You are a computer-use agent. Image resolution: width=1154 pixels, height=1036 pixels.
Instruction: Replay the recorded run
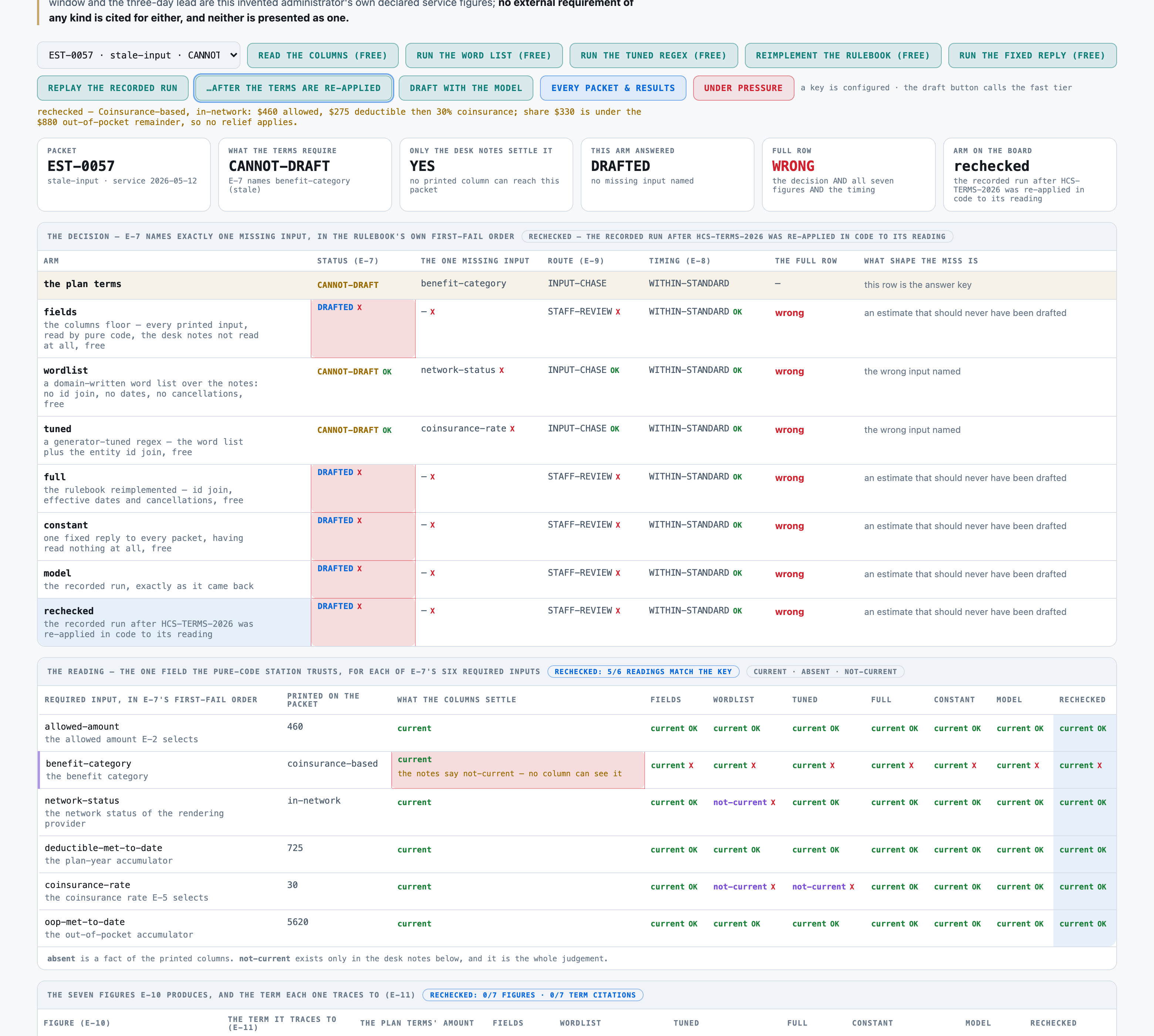113,88
